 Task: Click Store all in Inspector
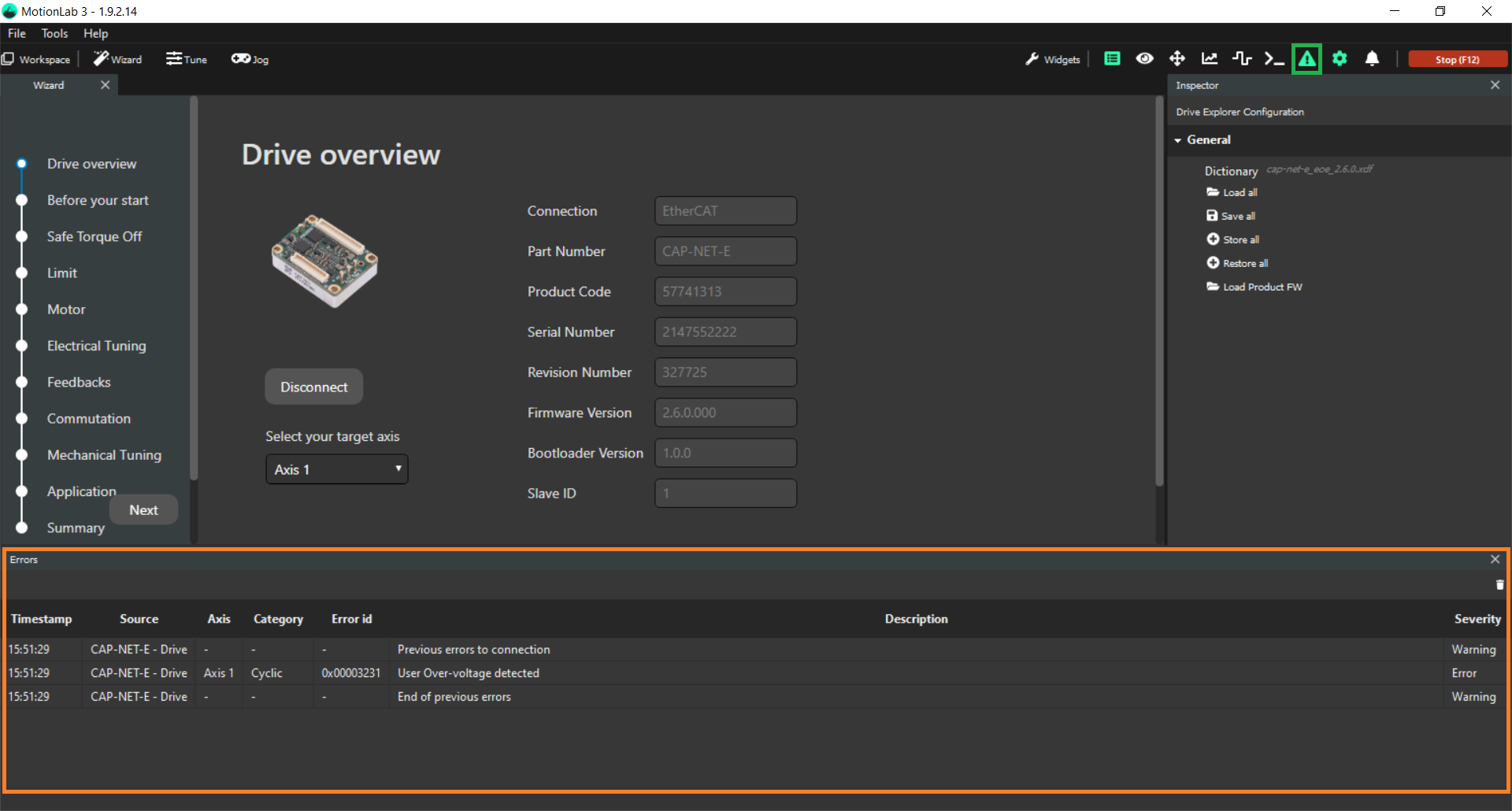coord(1233,239)
